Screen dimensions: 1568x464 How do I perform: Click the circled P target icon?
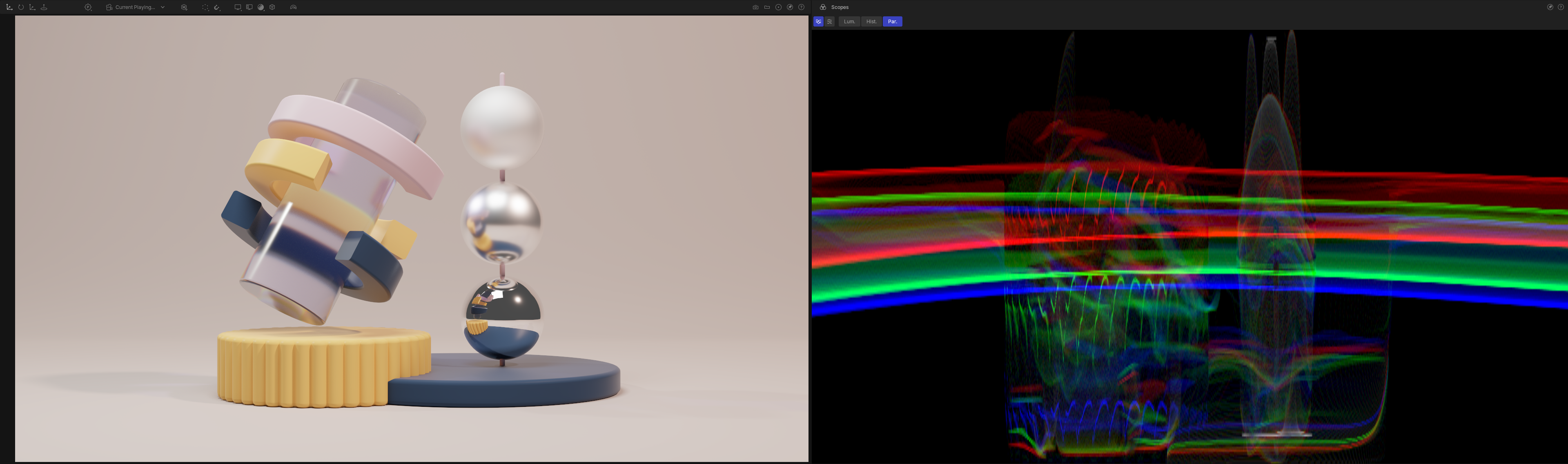coord(88,7)
